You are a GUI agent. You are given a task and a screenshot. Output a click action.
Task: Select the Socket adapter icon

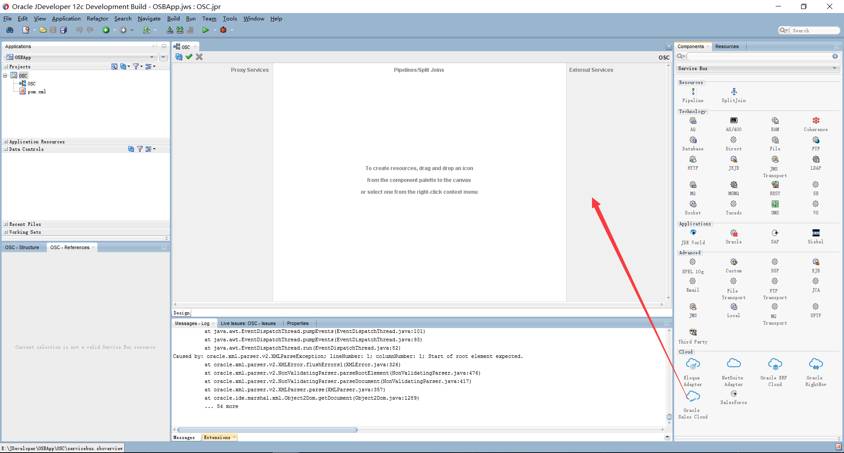point(693,204)
